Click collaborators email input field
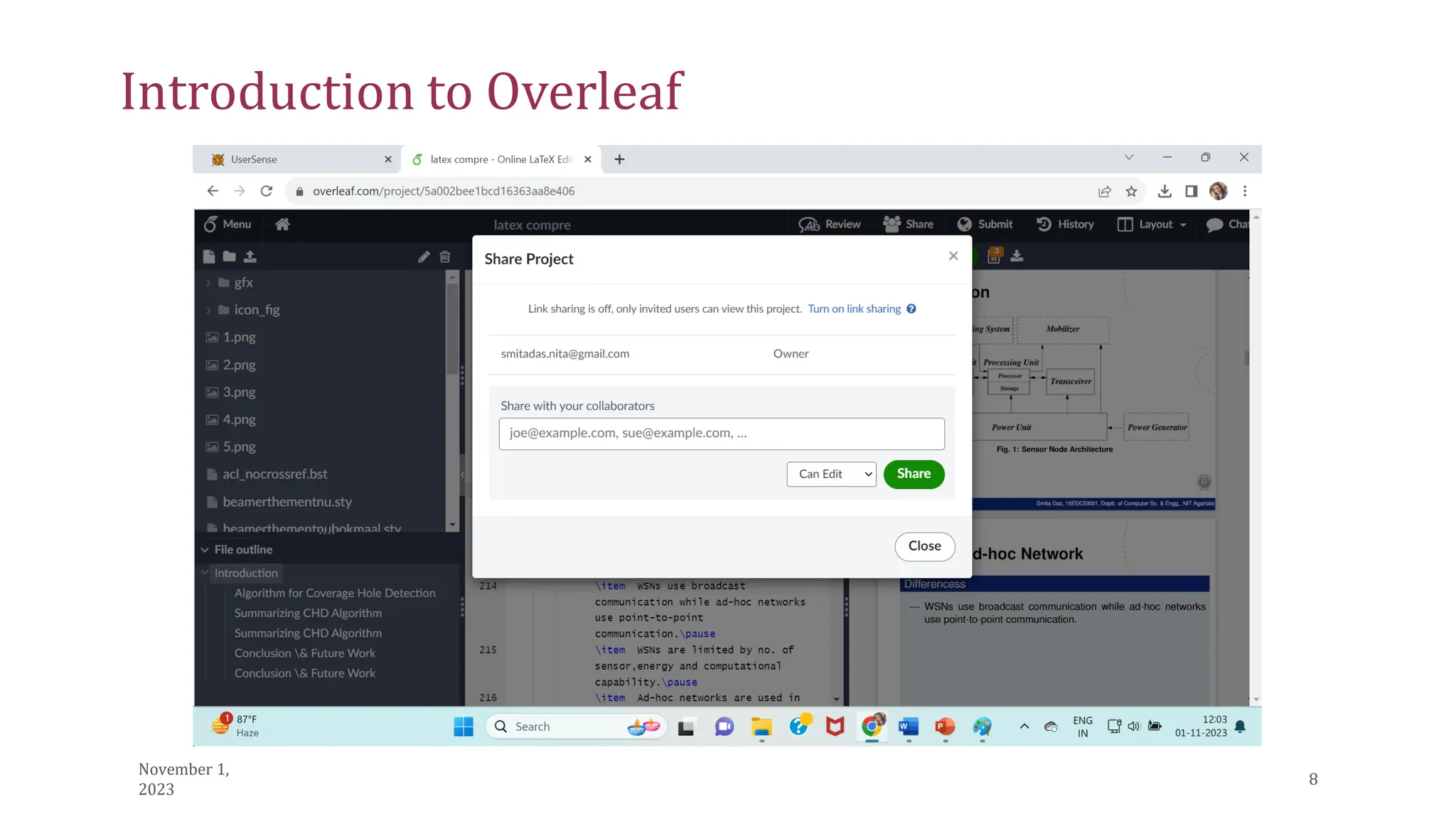1456x819 pixels. click(x=722, y=434)
